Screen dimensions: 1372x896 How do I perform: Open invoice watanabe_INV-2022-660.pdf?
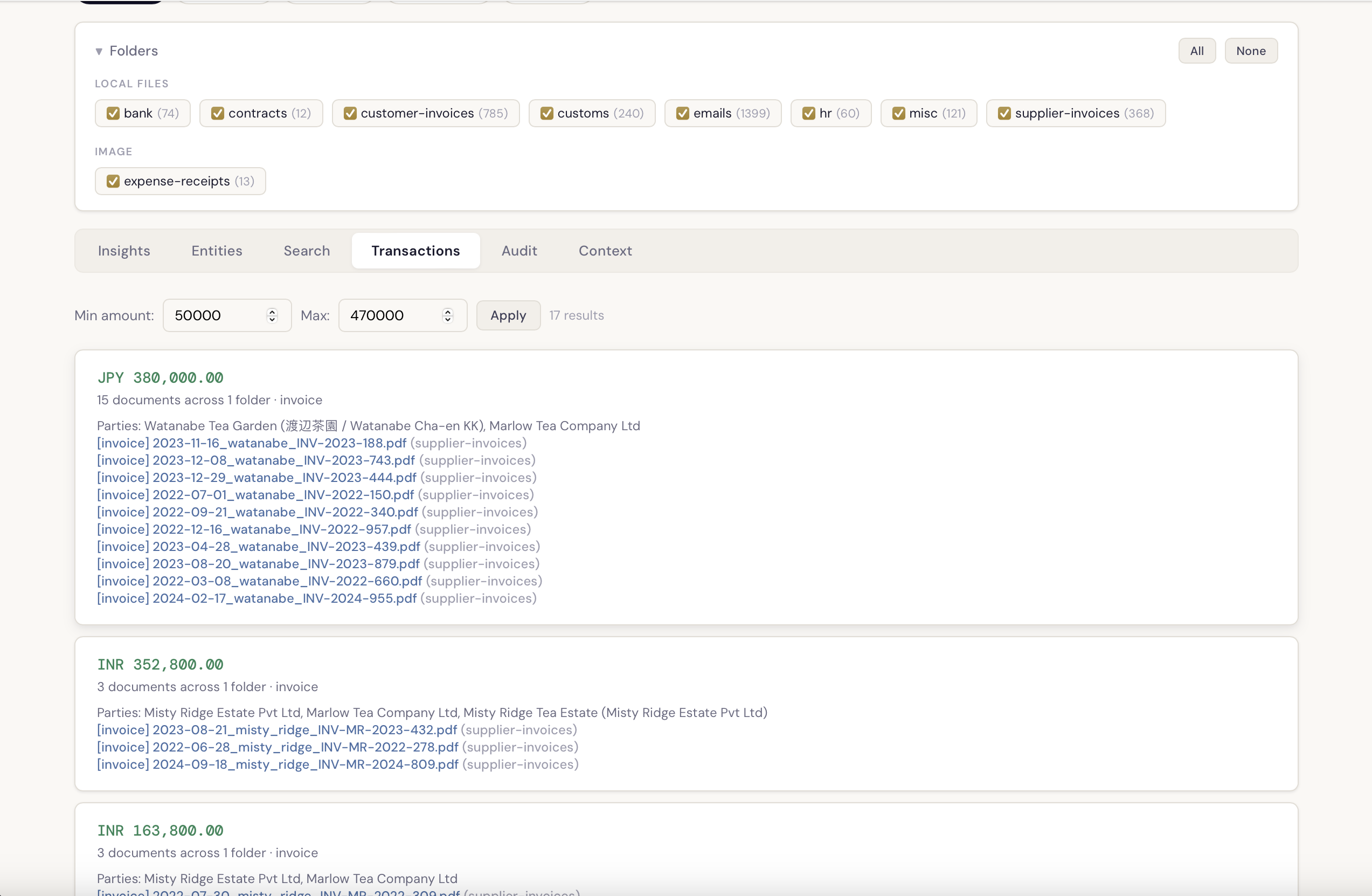[259, 581]
